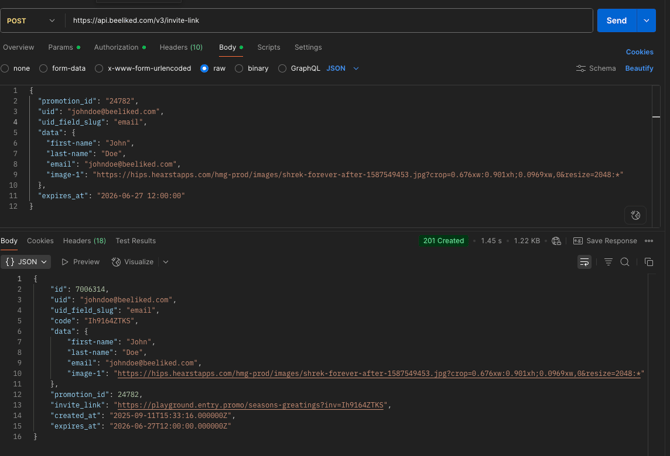
Task: Click the search response icon
Action: 624,262
